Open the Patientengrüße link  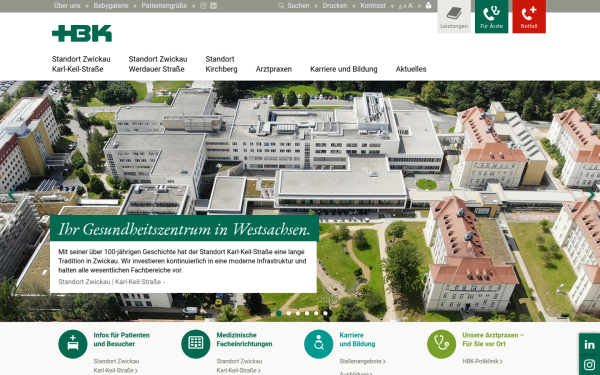coord(164,6)
